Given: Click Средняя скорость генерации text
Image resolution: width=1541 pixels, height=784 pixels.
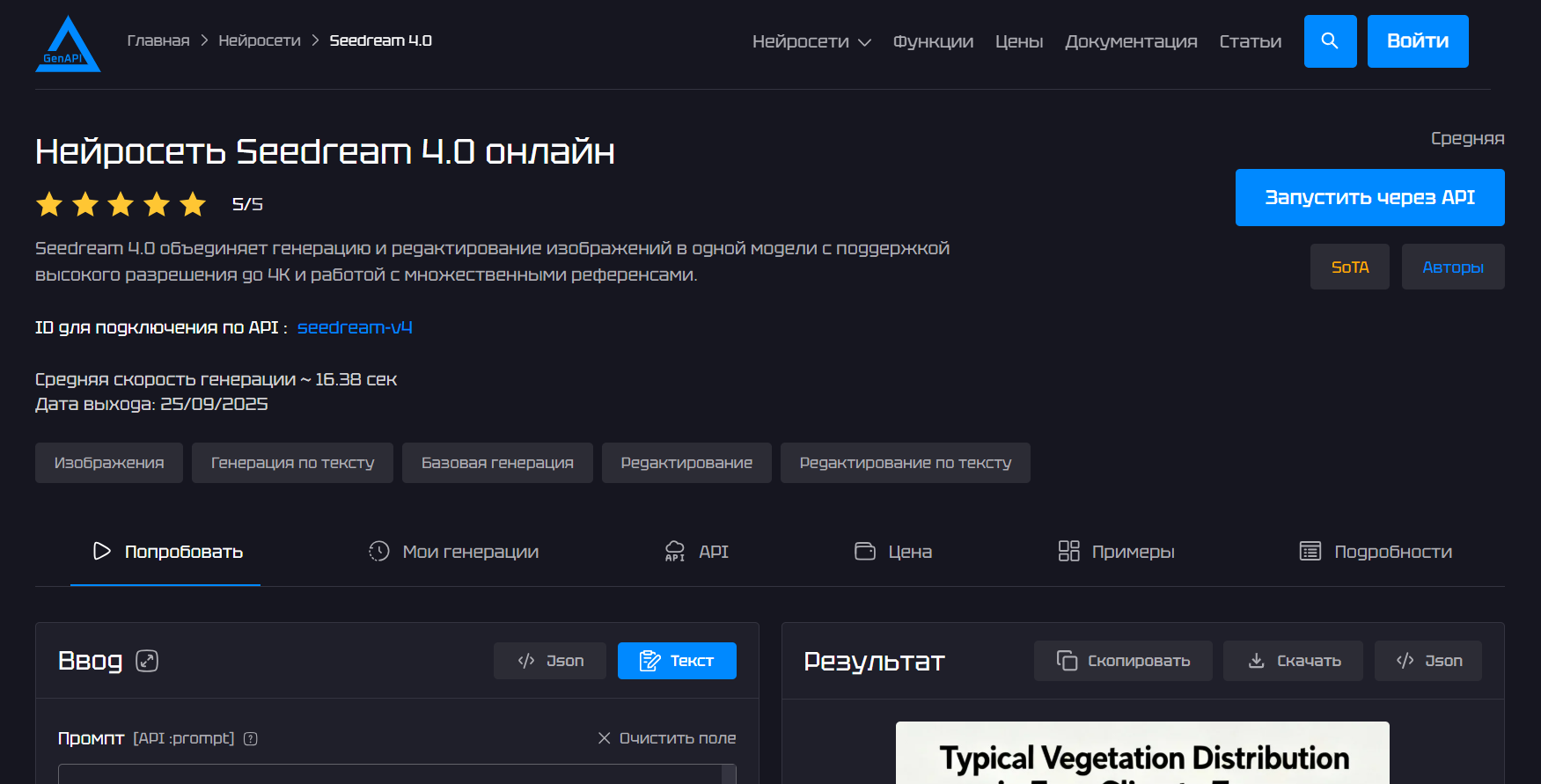Looking at the screenshot, I should tap(216, 379).
